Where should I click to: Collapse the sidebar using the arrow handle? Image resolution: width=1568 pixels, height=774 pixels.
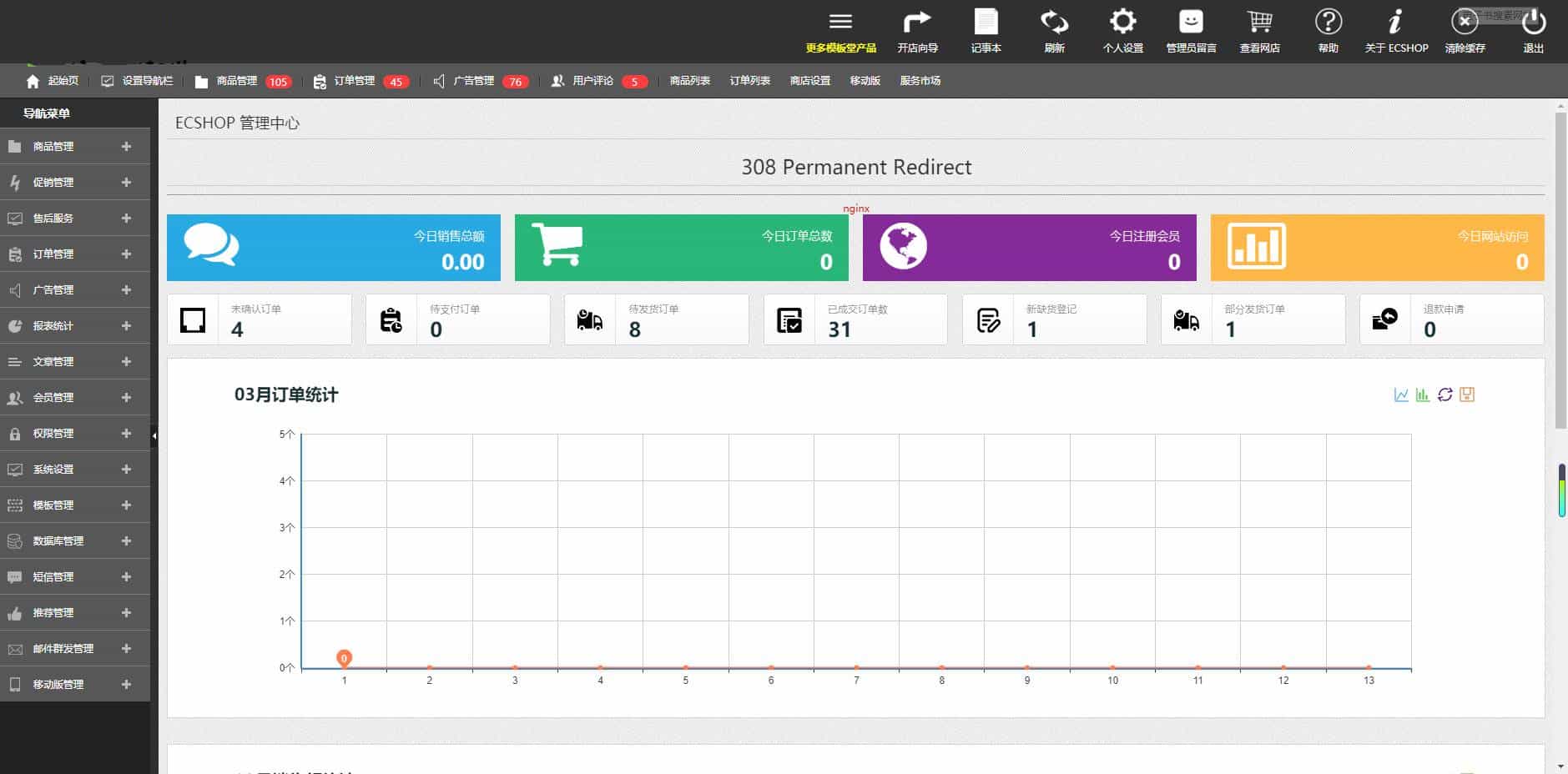pyautogui.click(x=154, y=435)
